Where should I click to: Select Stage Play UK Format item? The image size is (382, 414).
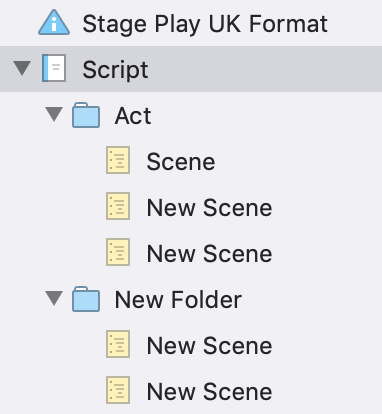pos(205,24)
